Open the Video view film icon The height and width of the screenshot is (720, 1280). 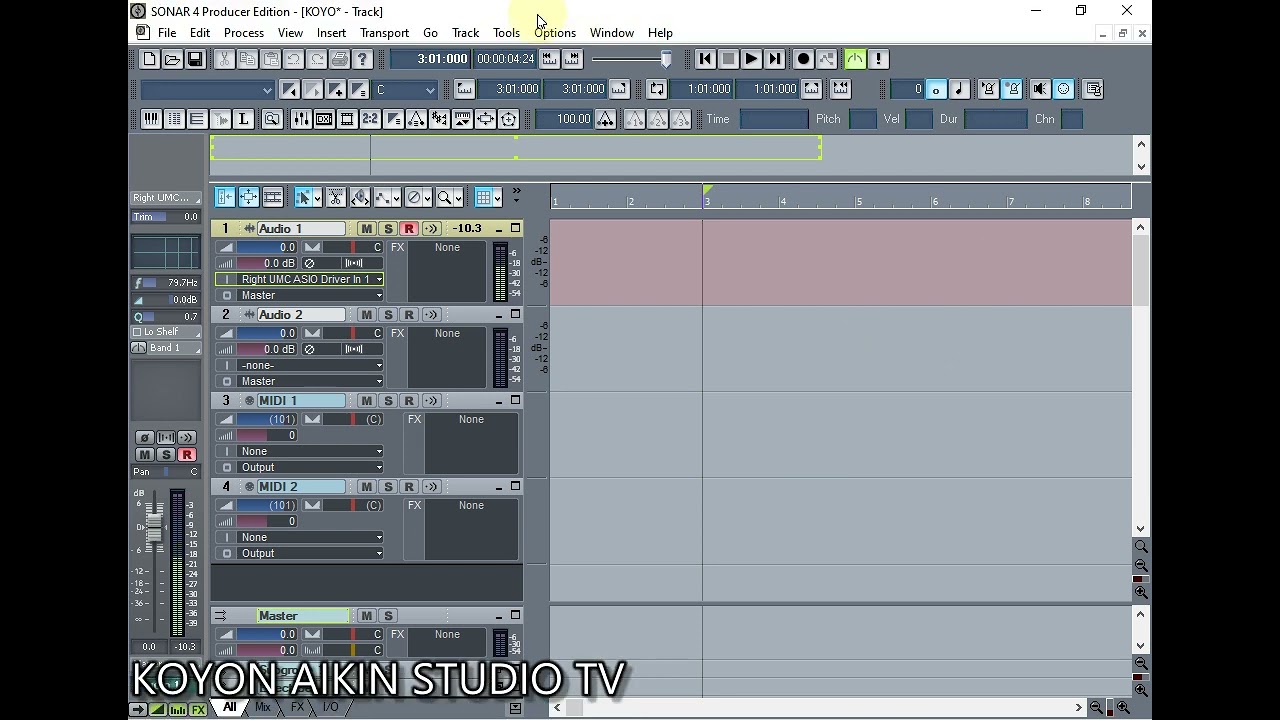pyautogui.click(x=347, y=119)
